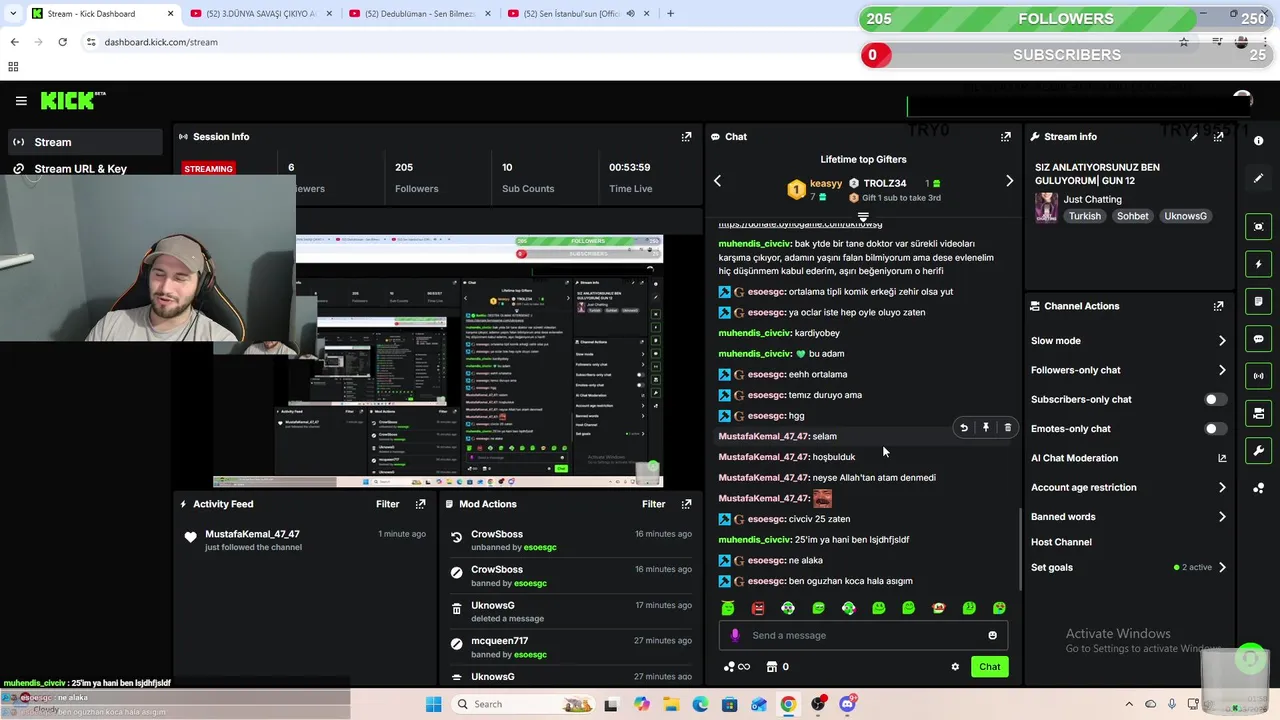Pop out the Chat panel

[1005, 136]
